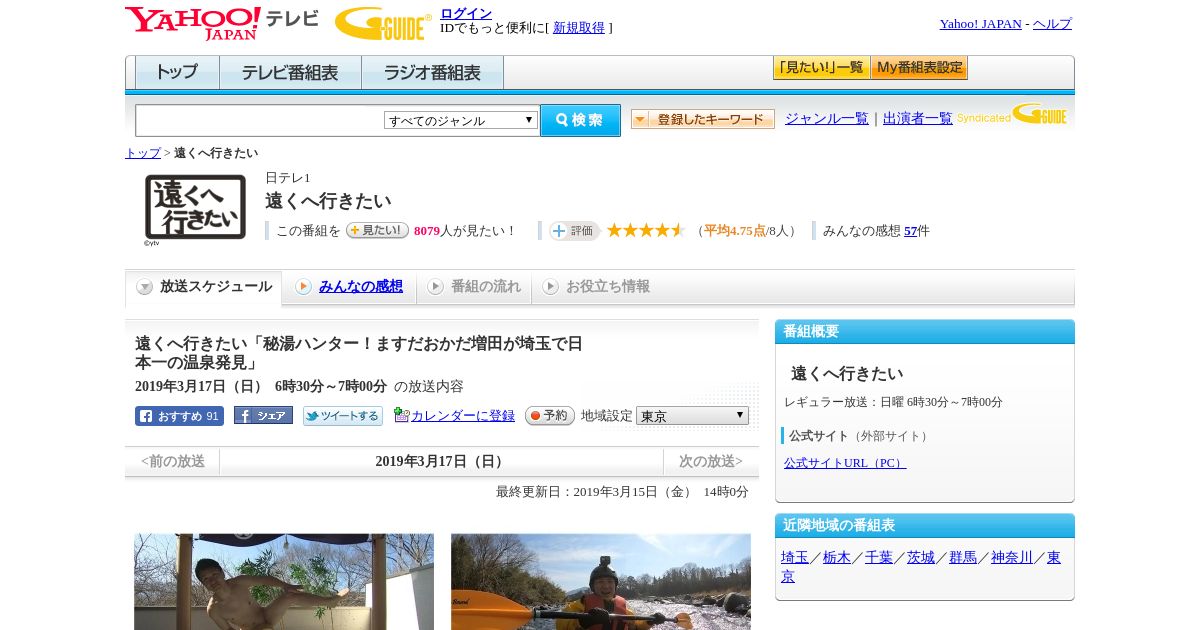
Task: Click the Facebook おすすめ 91 button
Action: click(179, 416)
